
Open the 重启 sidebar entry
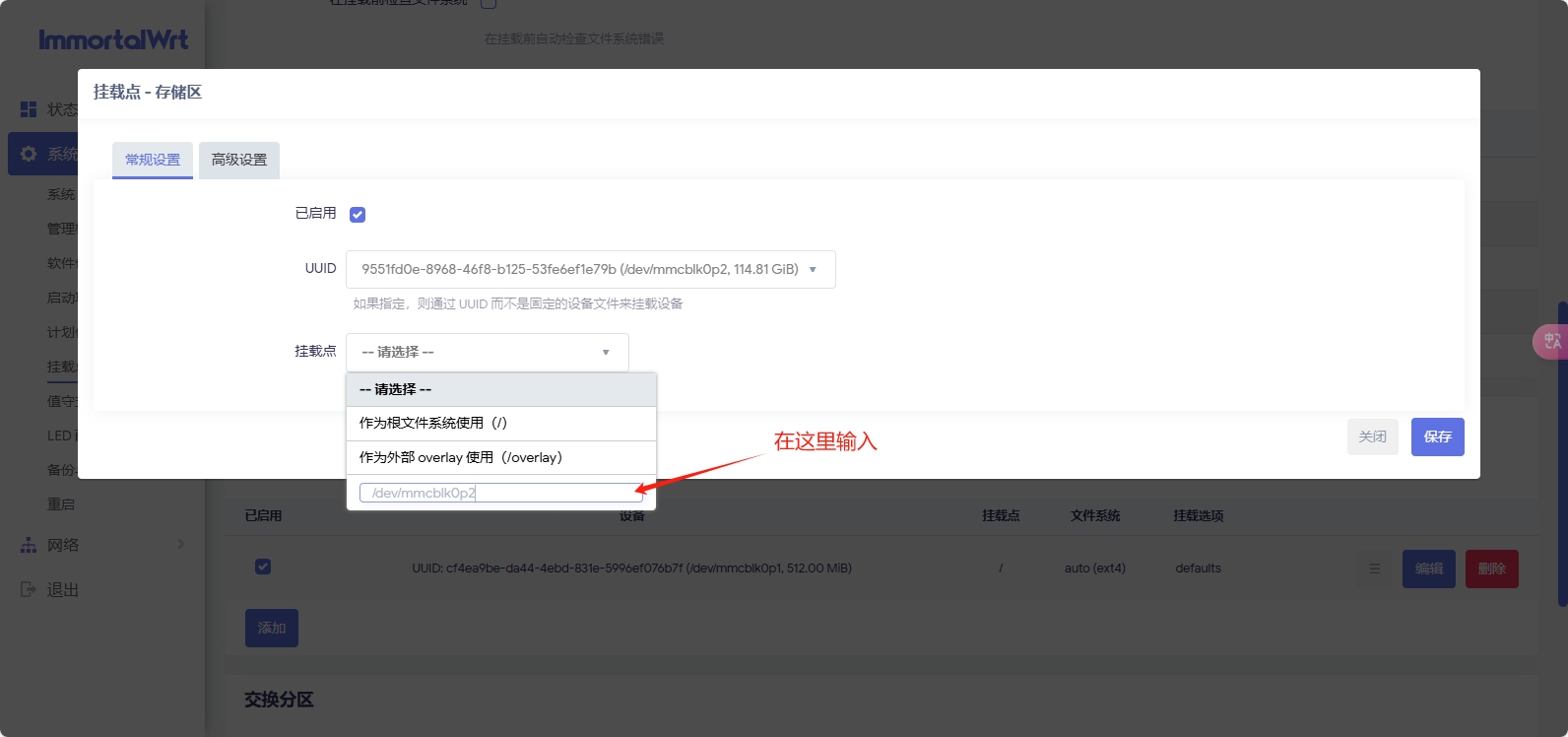pyautogui.click(x=61, y=504)
